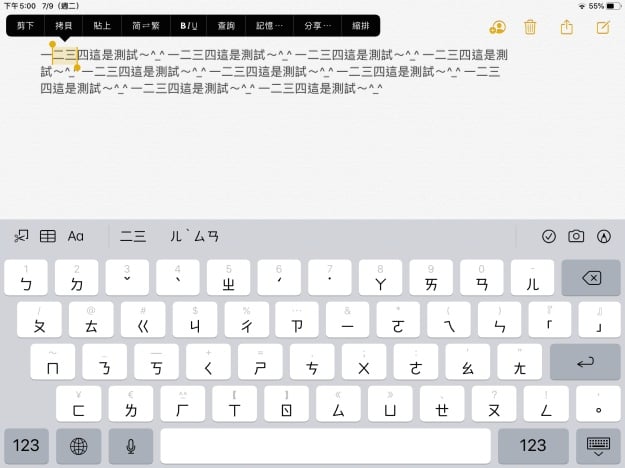Expand the 記憶 option in popup menu
625x468 pixels.
pyautogui.click(x=270, y=25)
